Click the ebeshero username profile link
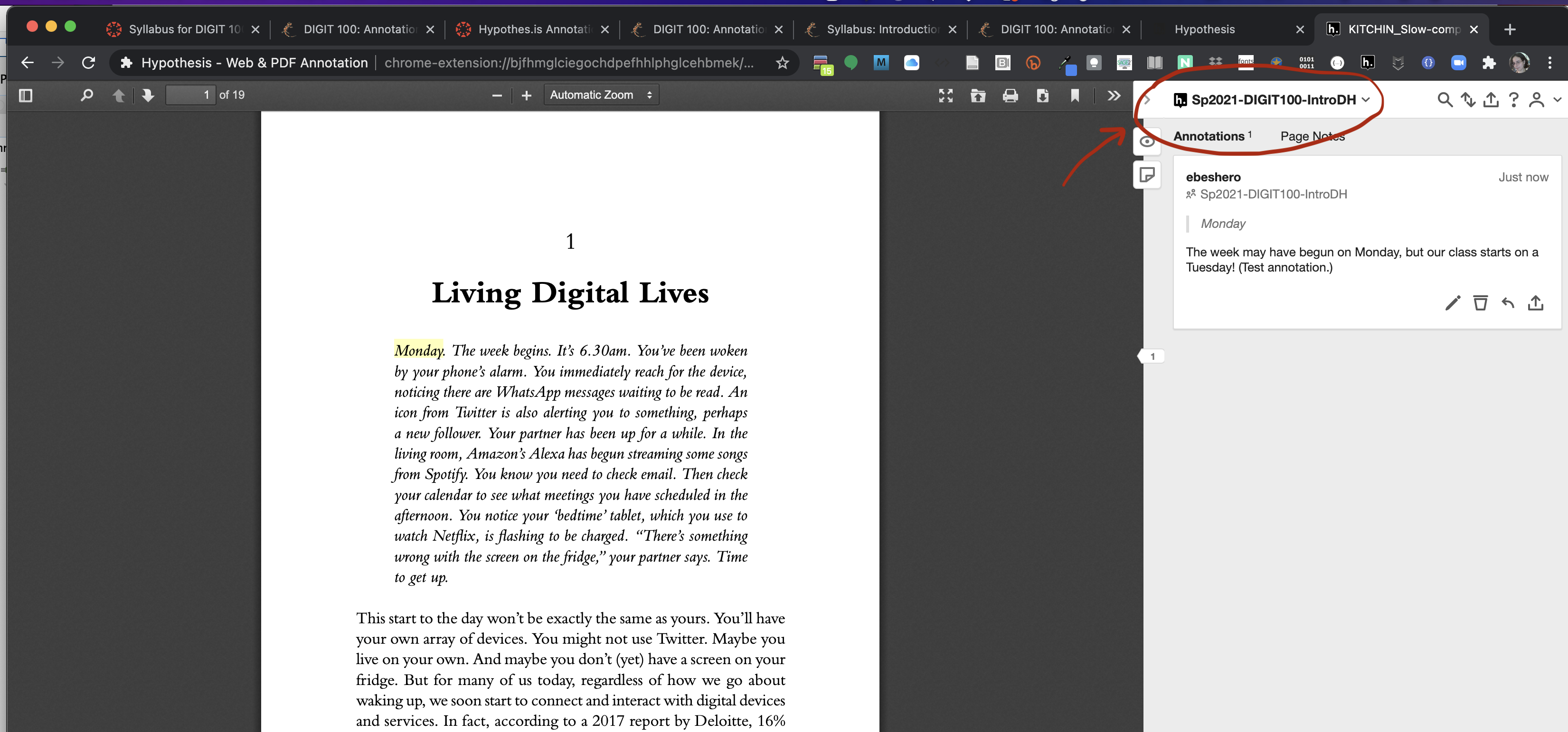This screenshot has height=732, width=1568. pos(1213,177)
